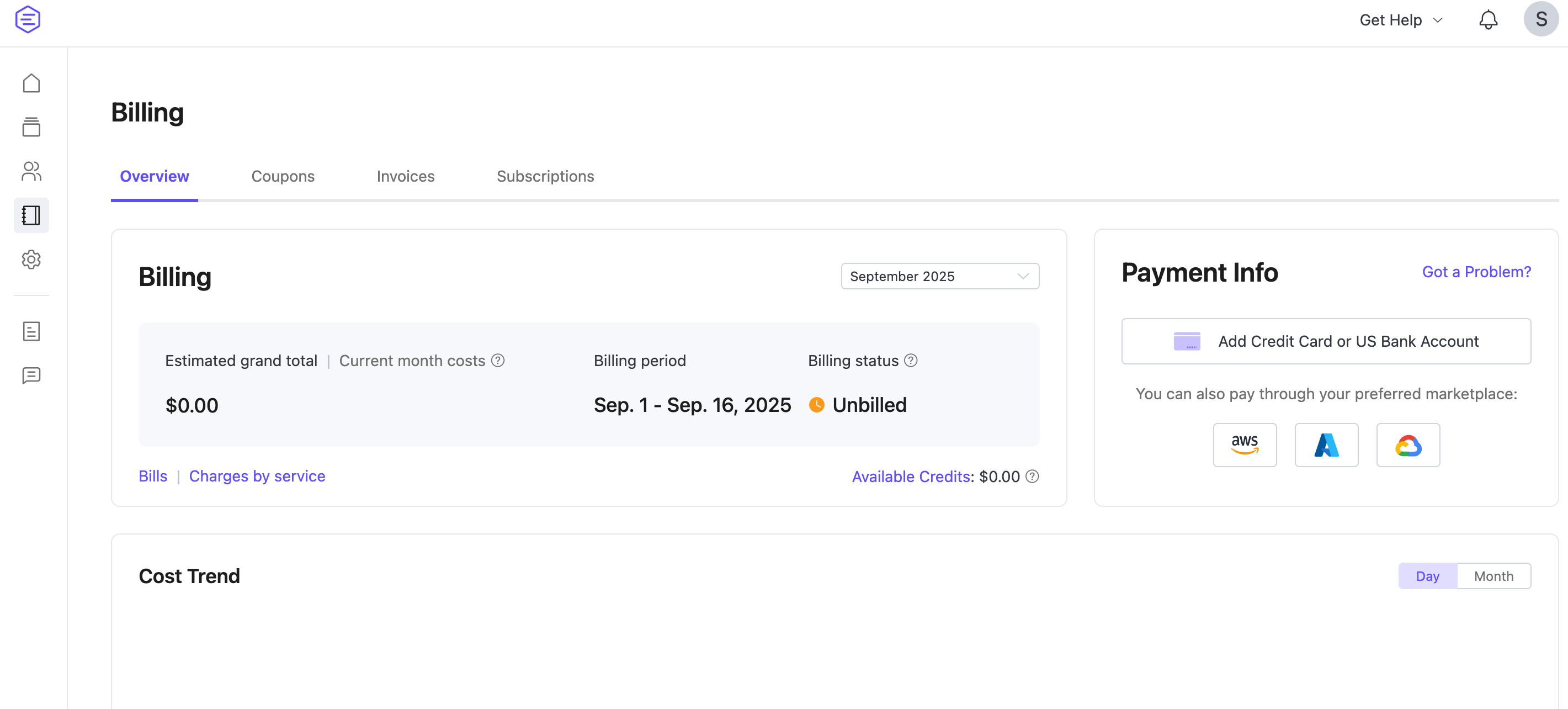Switch Cost Trend to Month view
Image resolution: width=1568 pixels, height=709 pixels.
click(1493, 575)
